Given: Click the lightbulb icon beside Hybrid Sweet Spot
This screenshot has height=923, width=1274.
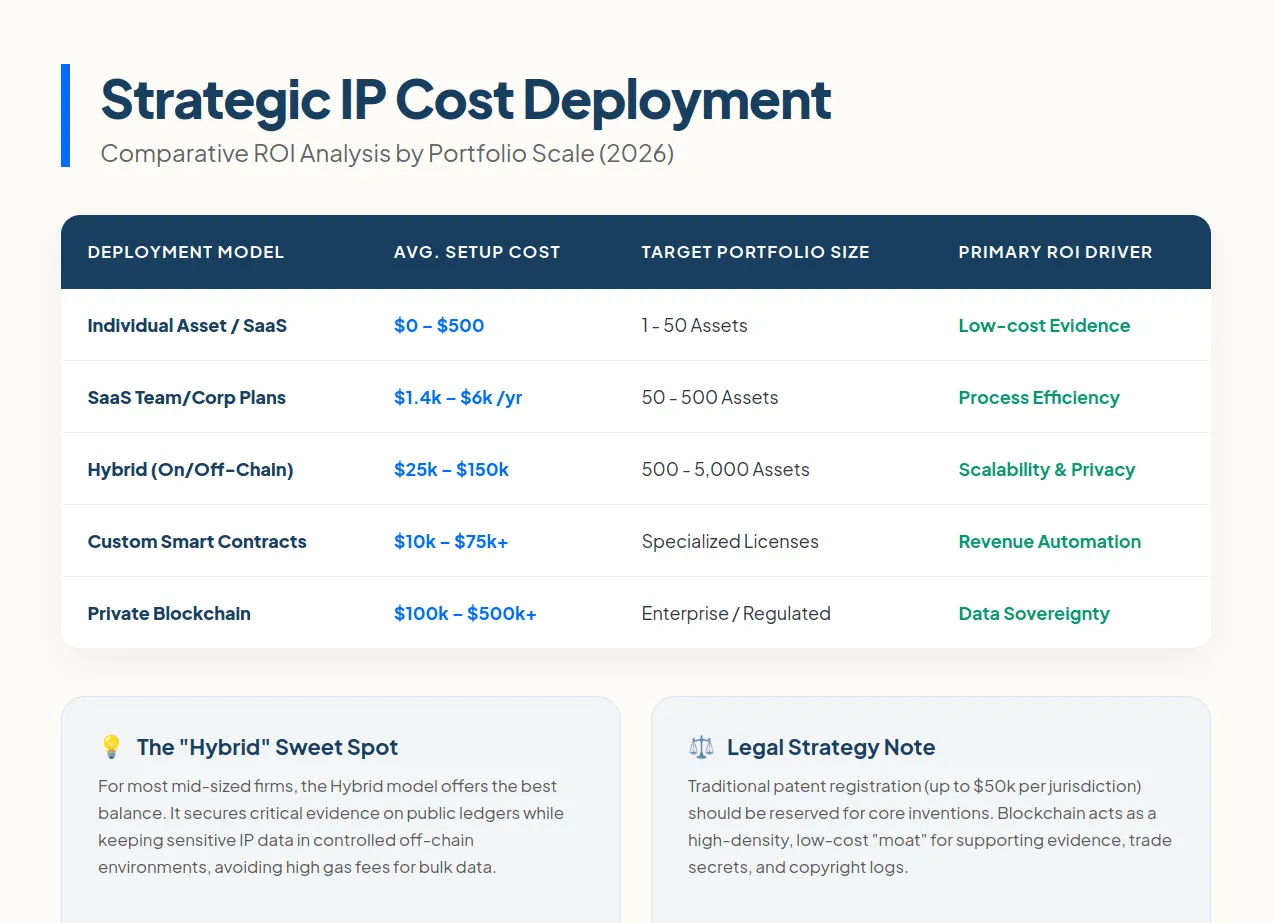Looking at the screenshot, I should (111, 747).
